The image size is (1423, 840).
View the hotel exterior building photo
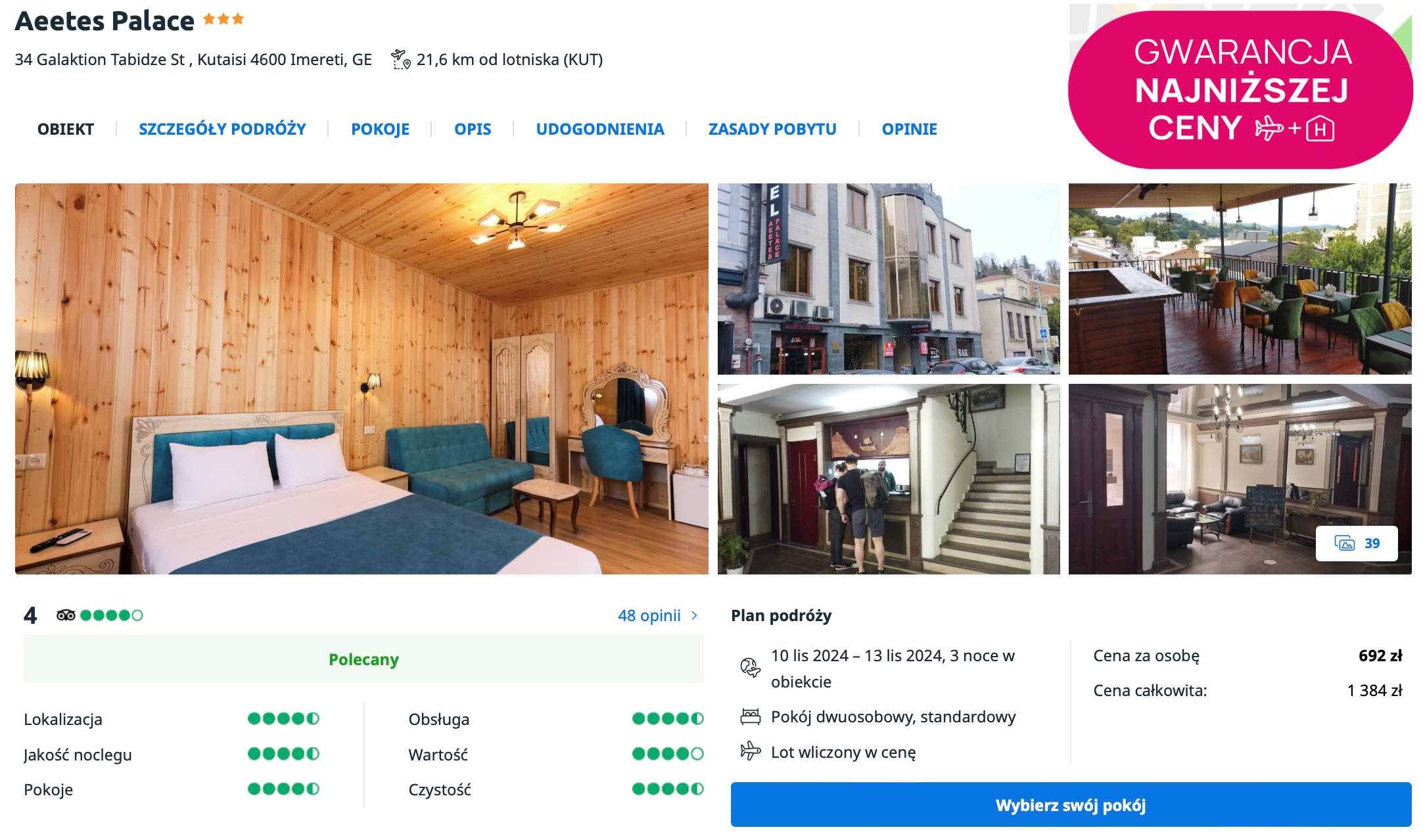(x=888, y=279)
